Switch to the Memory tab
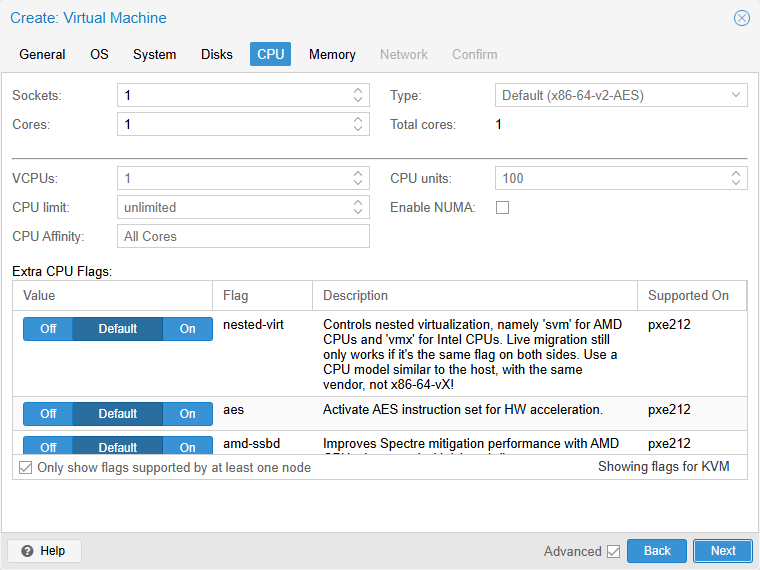Screen dimensions: 760x570 332,54
